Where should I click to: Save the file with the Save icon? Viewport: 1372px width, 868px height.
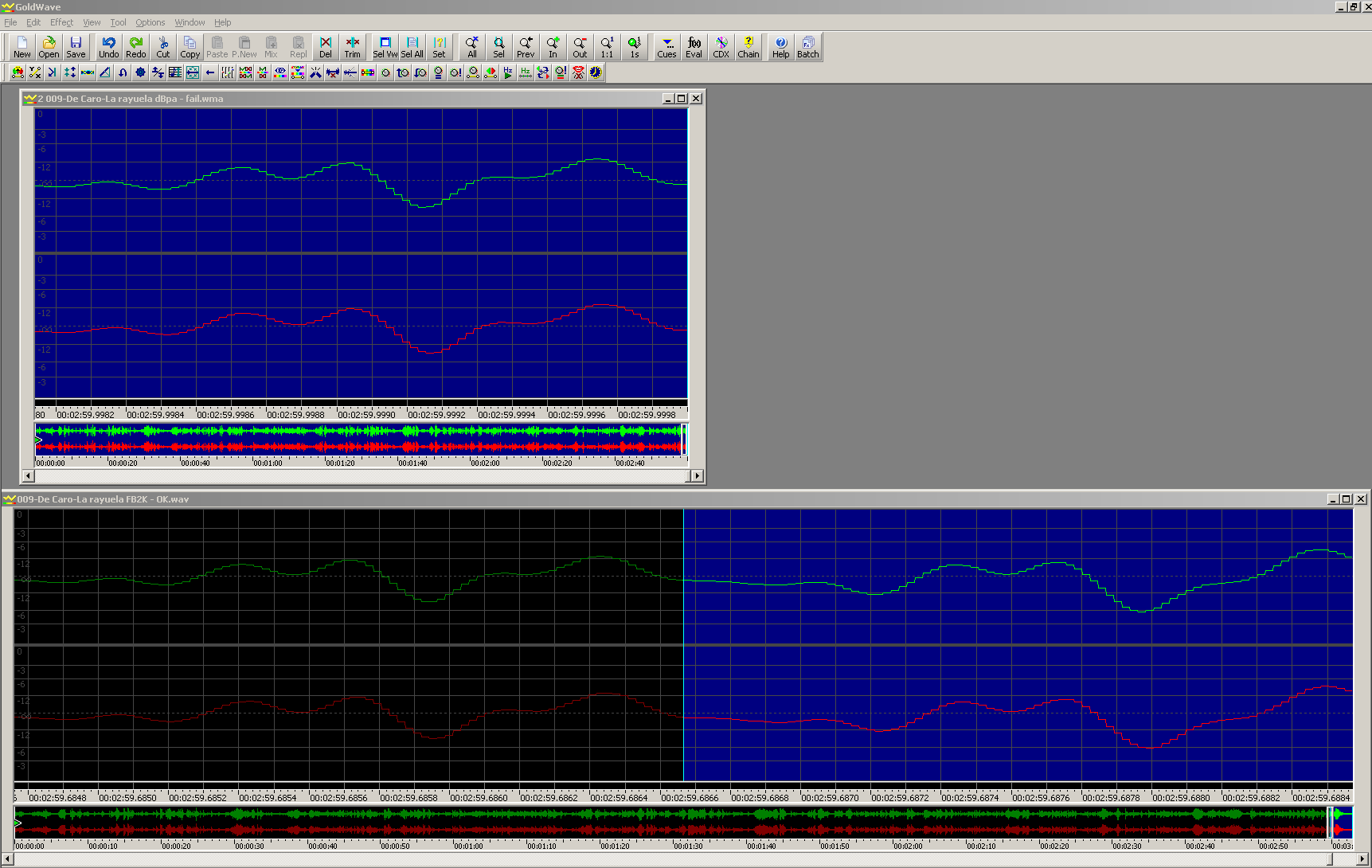[x=76, y=47]
